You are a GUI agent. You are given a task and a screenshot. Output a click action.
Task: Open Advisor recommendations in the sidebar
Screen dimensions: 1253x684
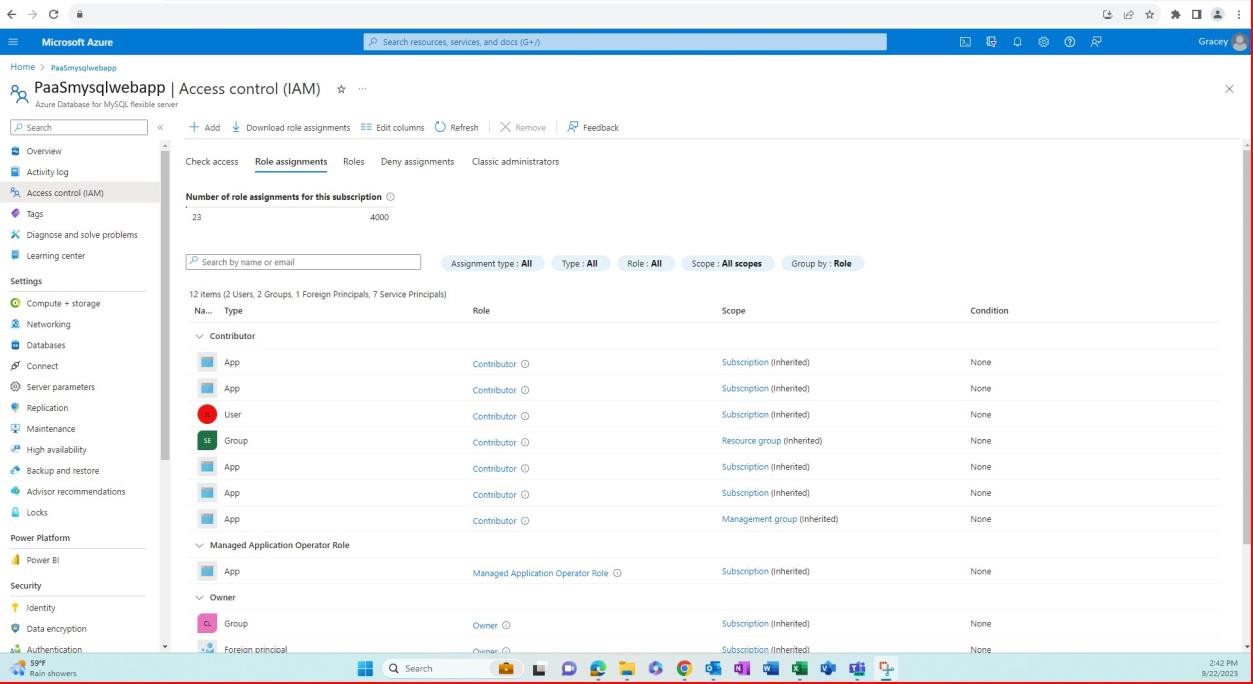click(75, 491)
